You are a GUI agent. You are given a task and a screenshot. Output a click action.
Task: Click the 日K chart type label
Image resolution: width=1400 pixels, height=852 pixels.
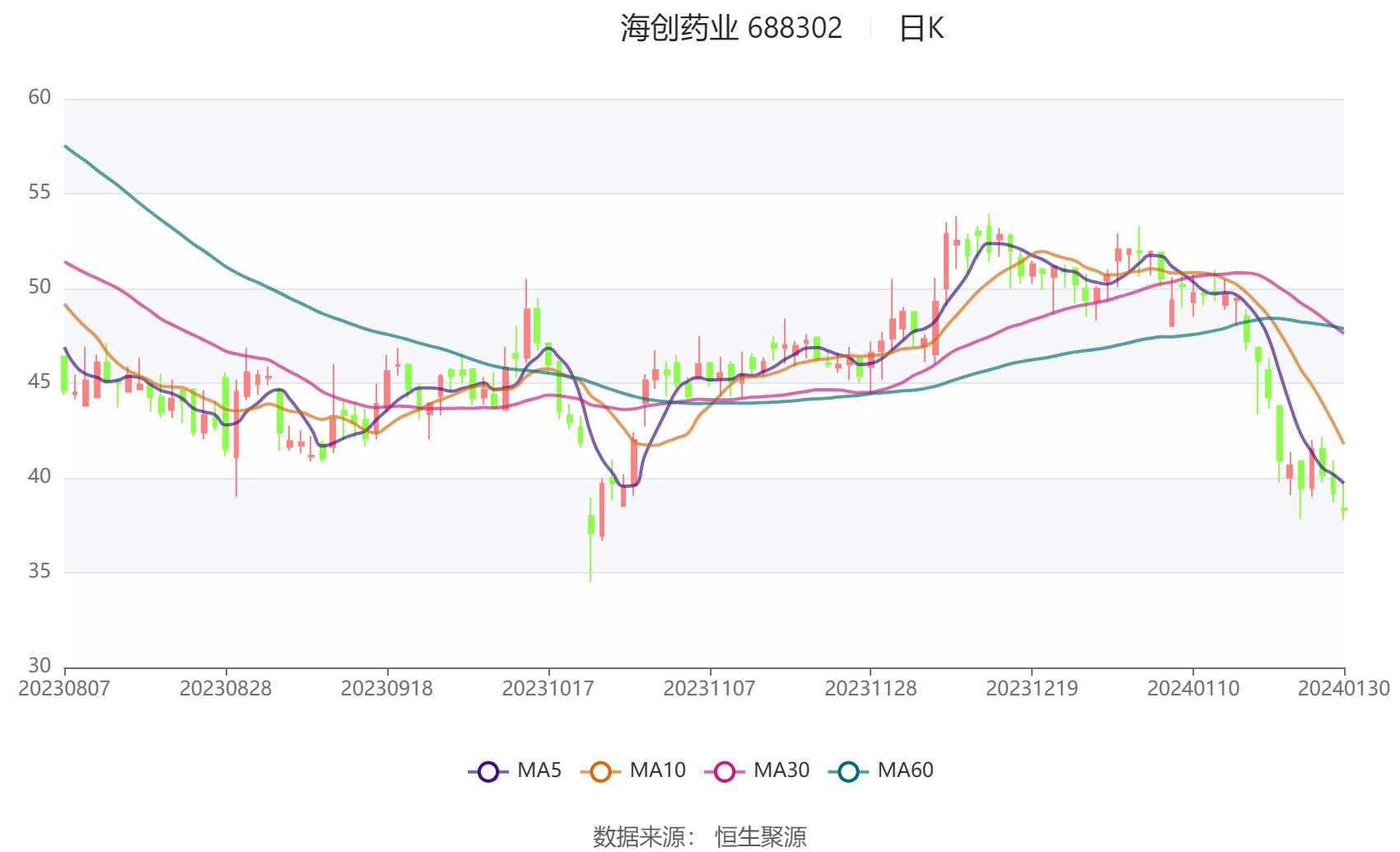[921, 28]
